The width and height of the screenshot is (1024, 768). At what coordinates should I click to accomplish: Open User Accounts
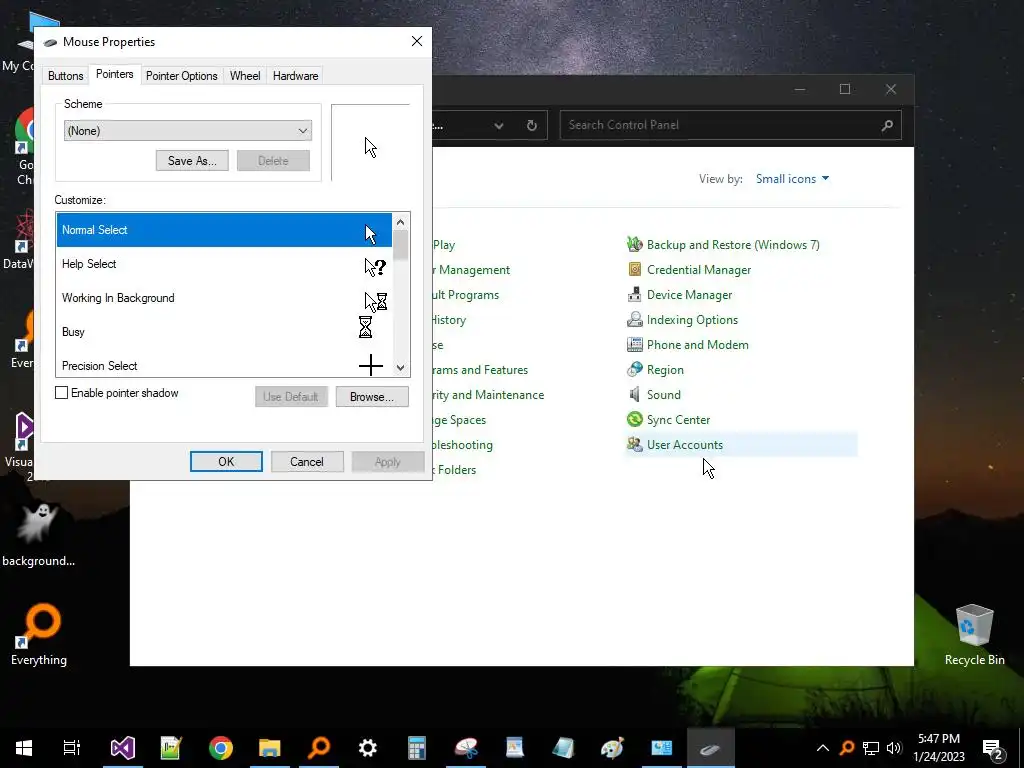tap(684, 445)
